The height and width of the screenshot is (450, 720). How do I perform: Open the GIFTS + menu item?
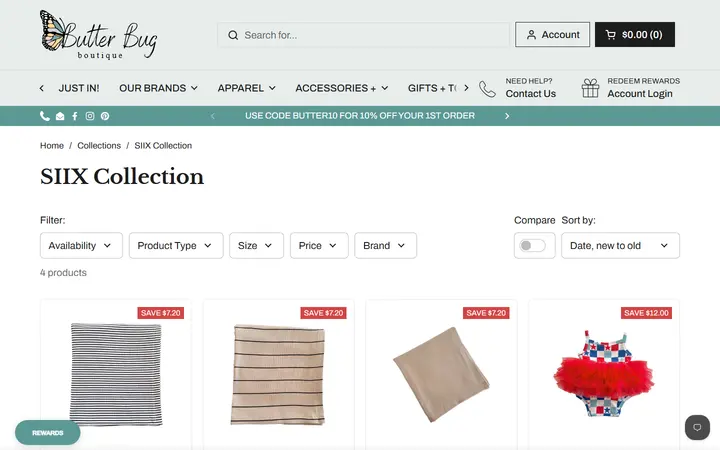[x=432, y=88]
